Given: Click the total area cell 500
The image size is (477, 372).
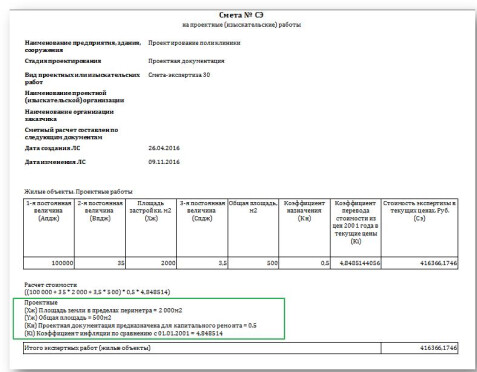Looking at the screenshot, I should tap(253, 263).
